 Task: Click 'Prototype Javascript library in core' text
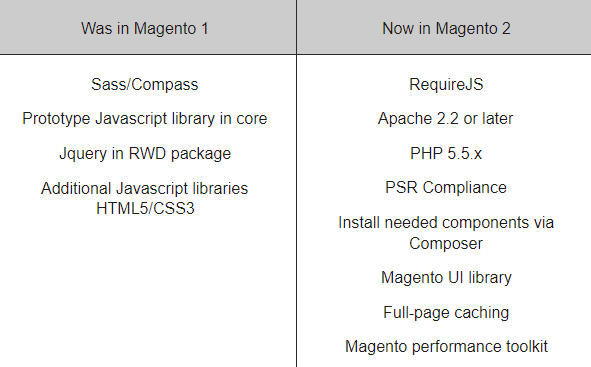coord(145,119)
